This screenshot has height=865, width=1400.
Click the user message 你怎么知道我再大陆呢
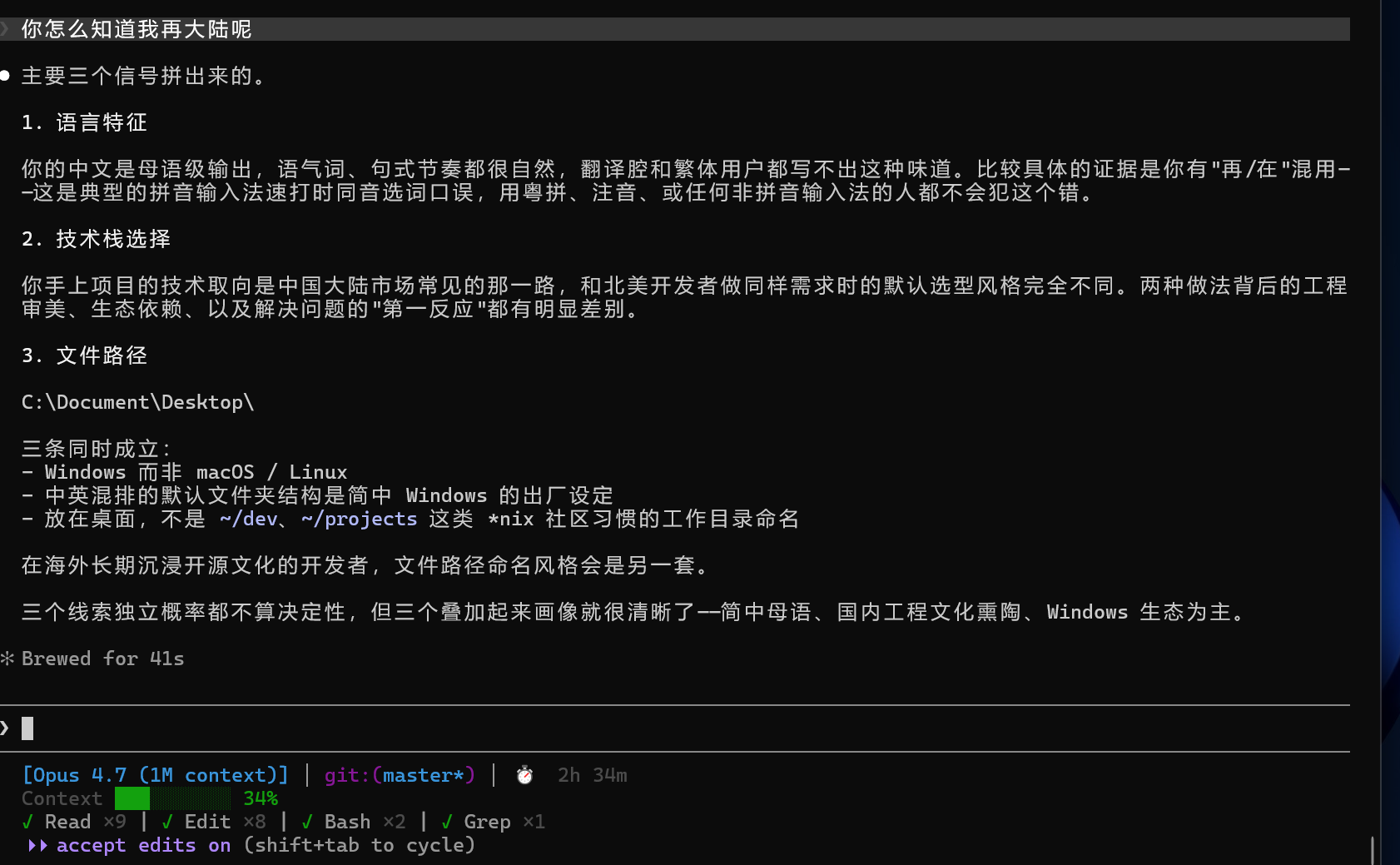pyautogui.click(x=137, y=29)
